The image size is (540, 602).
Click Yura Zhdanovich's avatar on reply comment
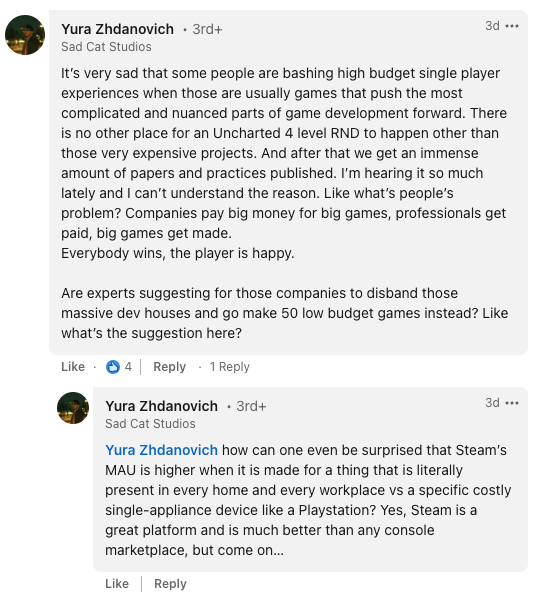coord(73,408)
